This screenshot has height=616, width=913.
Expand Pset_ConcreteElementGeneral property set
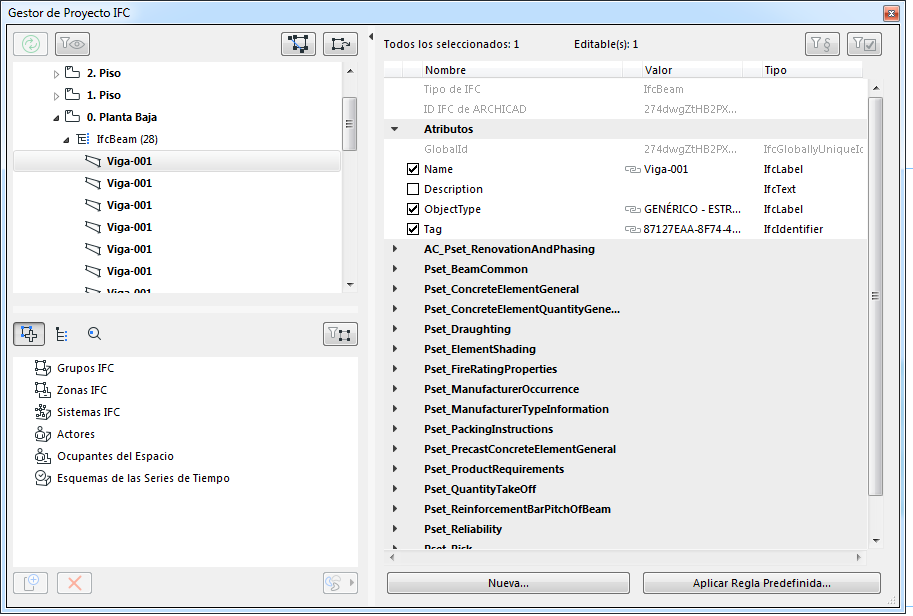coord(395,289)
